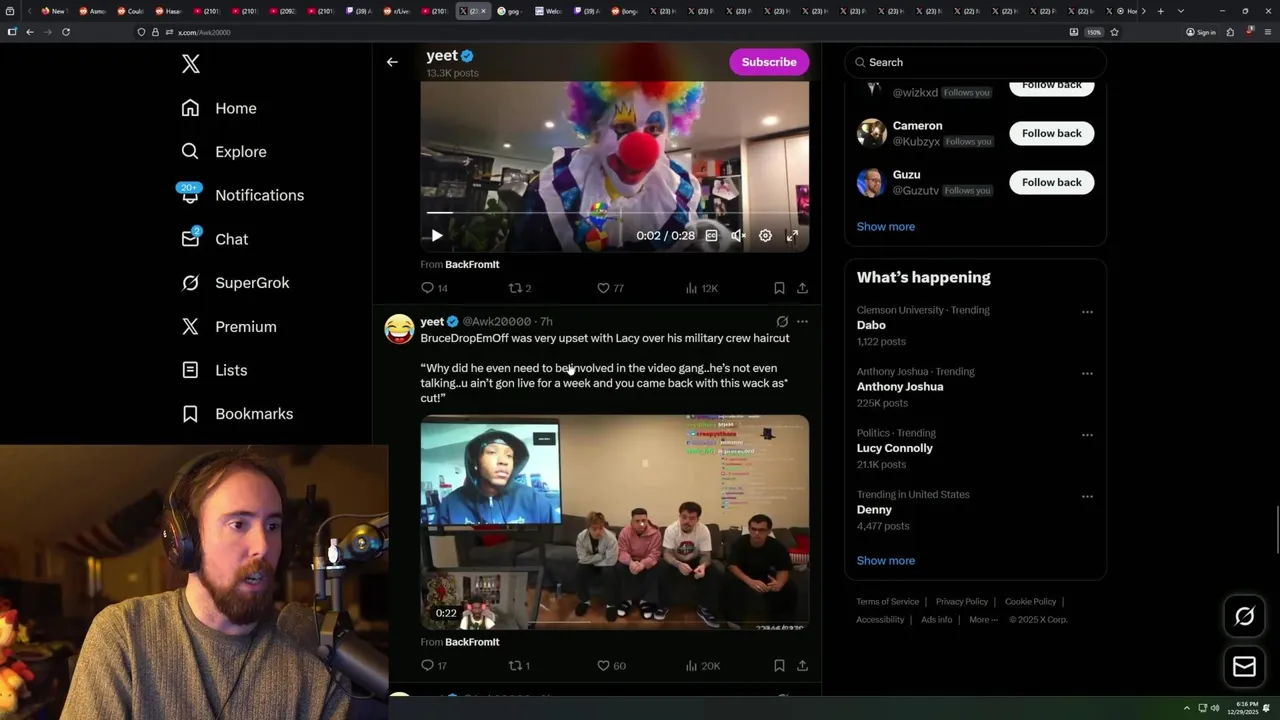Bookmark this page with the star icon
Image resolution: width=1280 pixels, height=720 pixels.
(1114, 32)
